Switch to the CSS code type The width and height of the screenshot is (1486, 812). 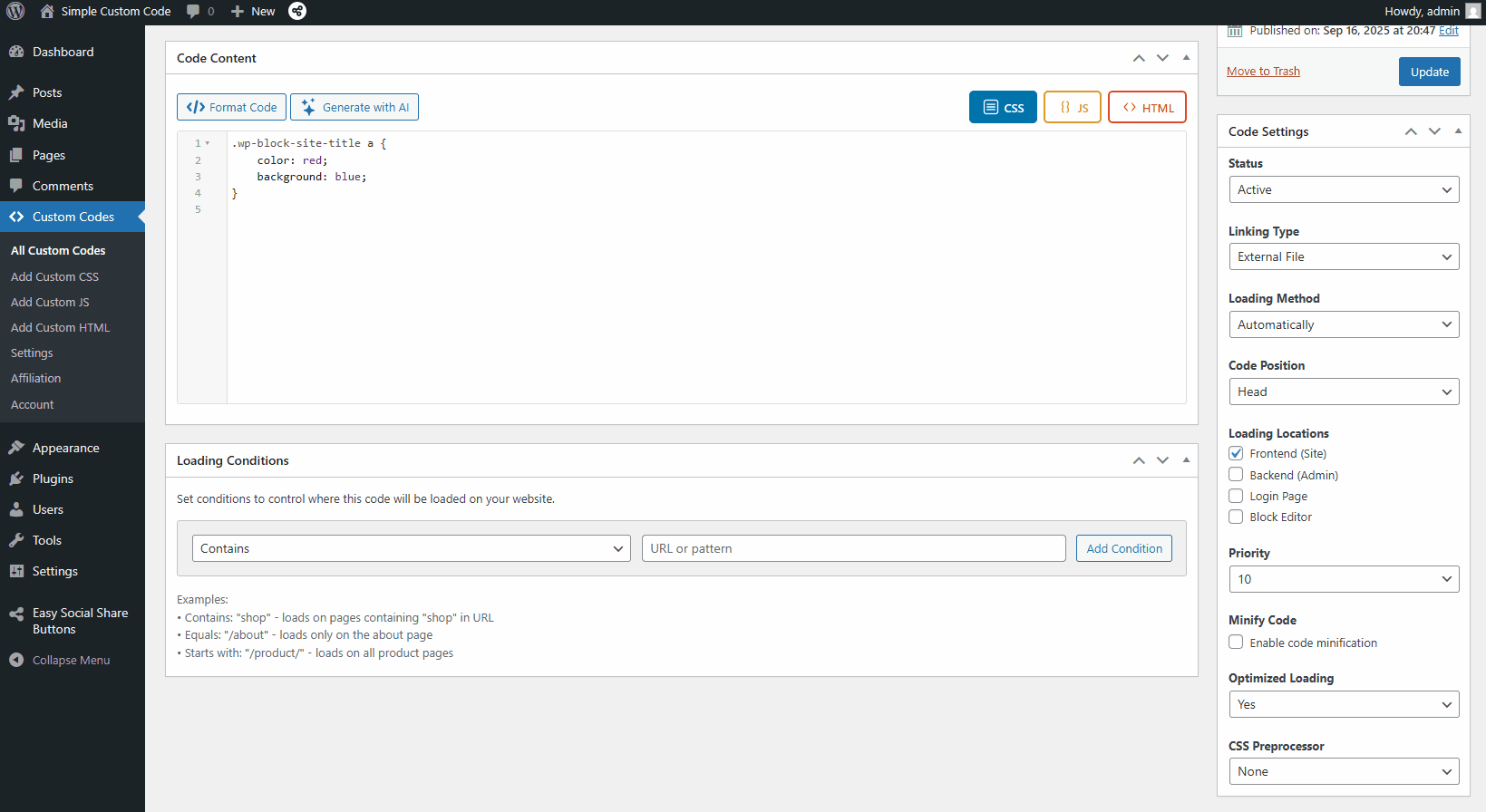[x=1003, y=107]
